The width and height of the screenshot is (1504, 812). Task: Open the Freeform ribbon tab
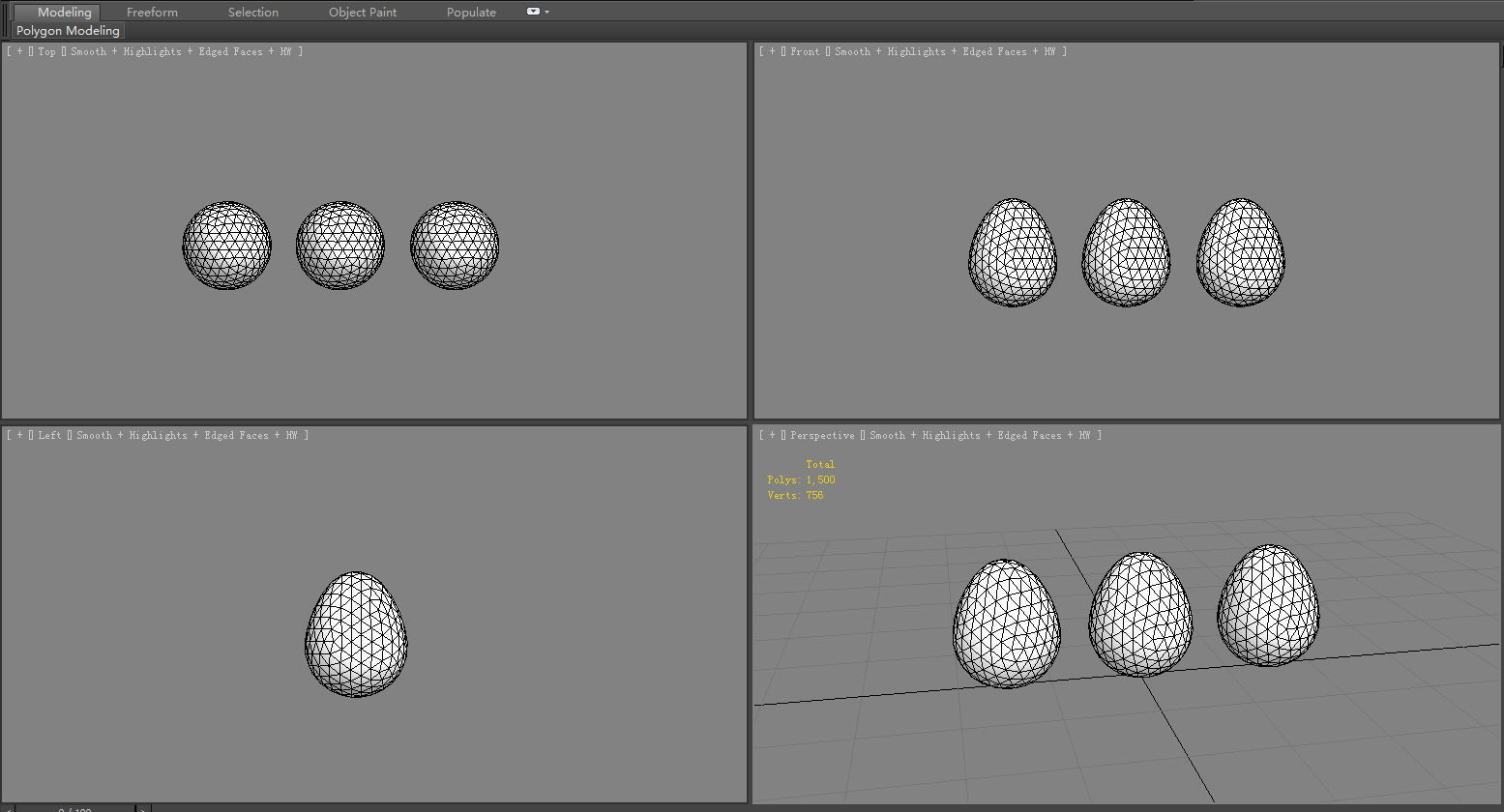[x=152, y=12]
